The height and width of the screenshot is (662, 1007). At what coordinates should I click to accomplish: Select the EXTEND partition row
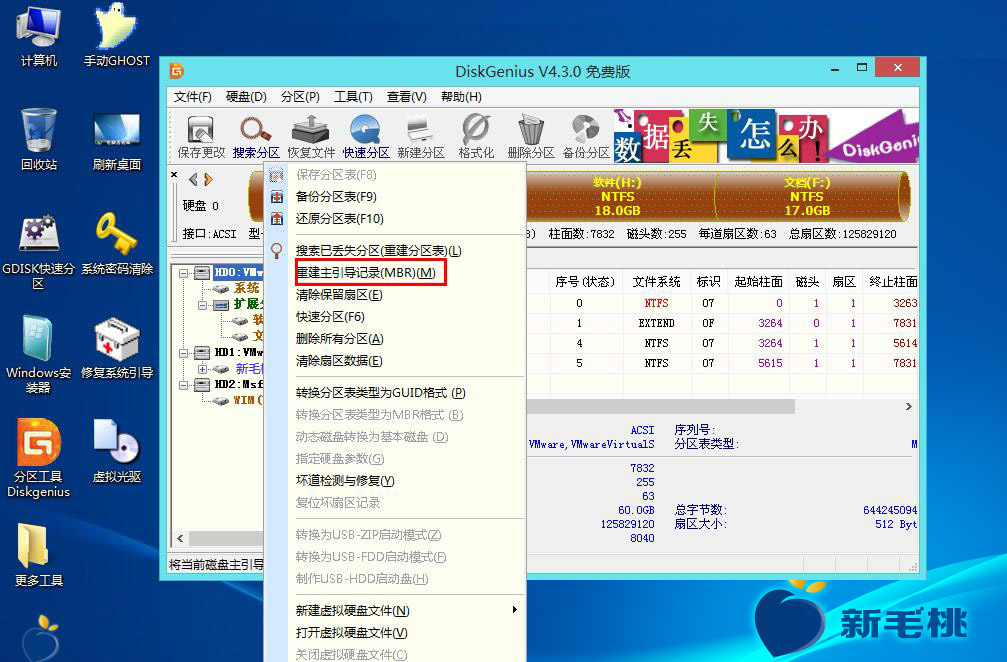pyautogui.click(x=722, y=323)
